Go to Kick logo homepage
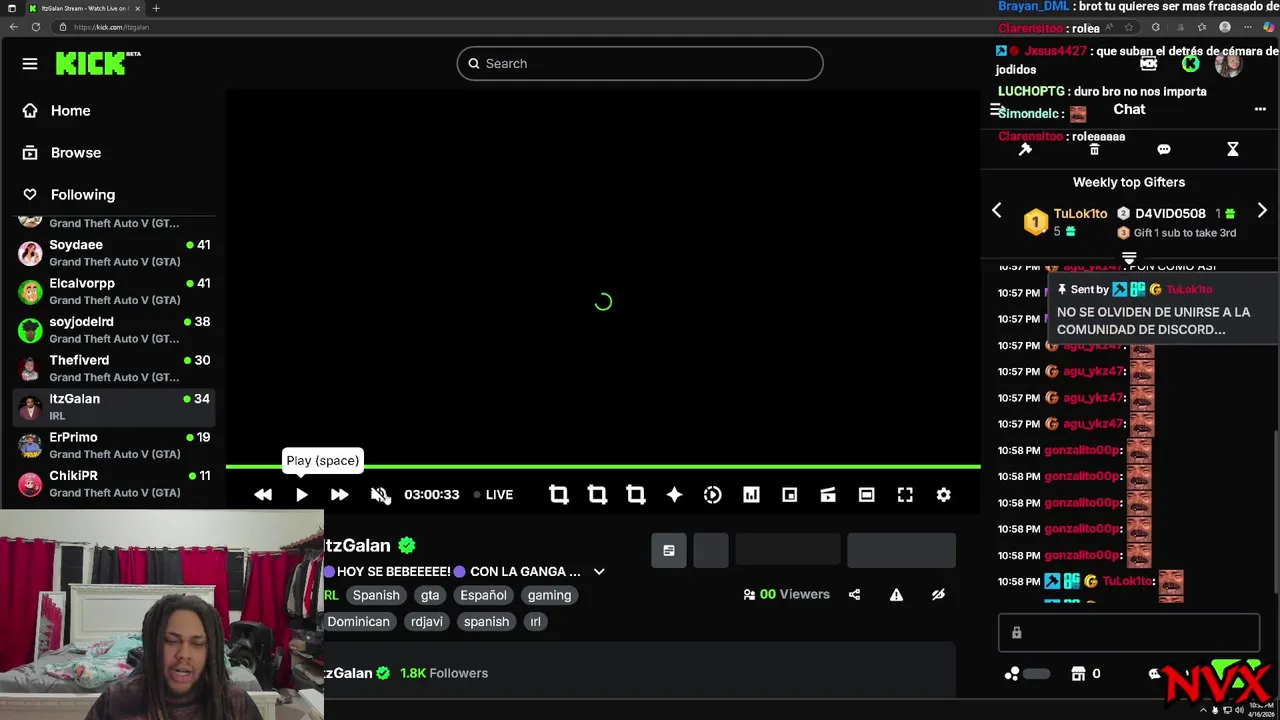1280x720 pixels. click(x=97, y=64)
